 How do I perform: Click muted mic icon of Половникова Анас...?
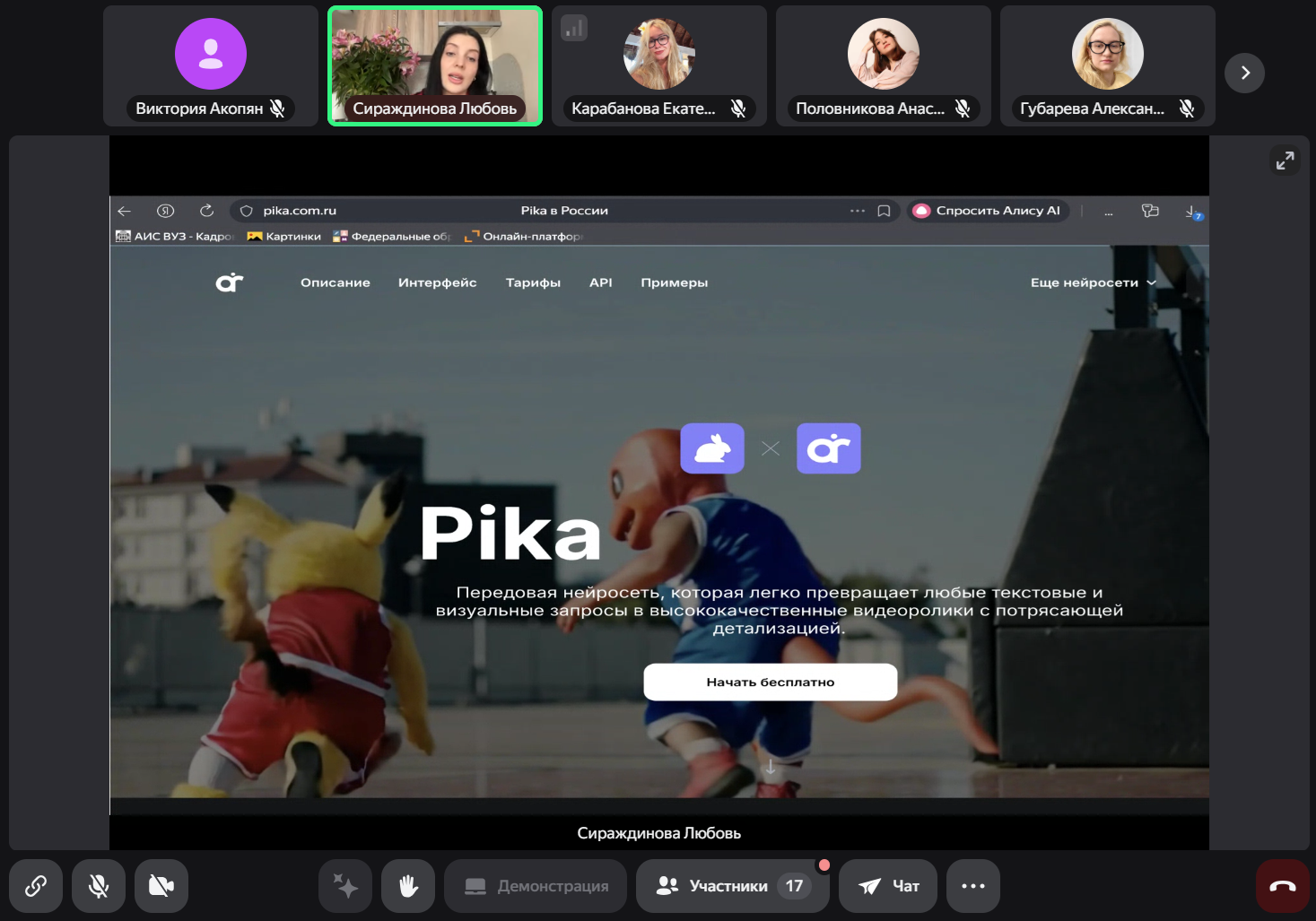point(963,109)
